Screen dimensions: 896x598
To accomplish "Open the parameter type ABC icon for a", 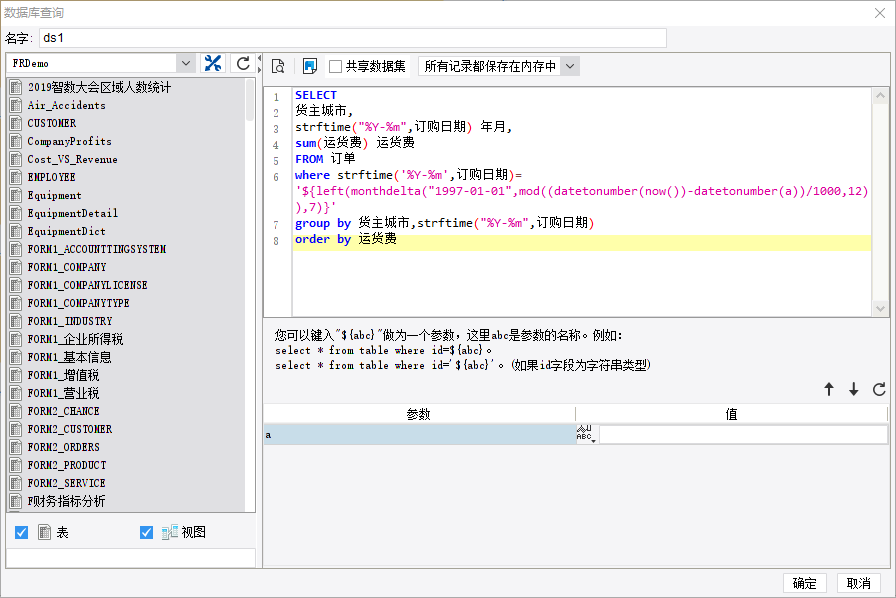I will tap(586, 434).
